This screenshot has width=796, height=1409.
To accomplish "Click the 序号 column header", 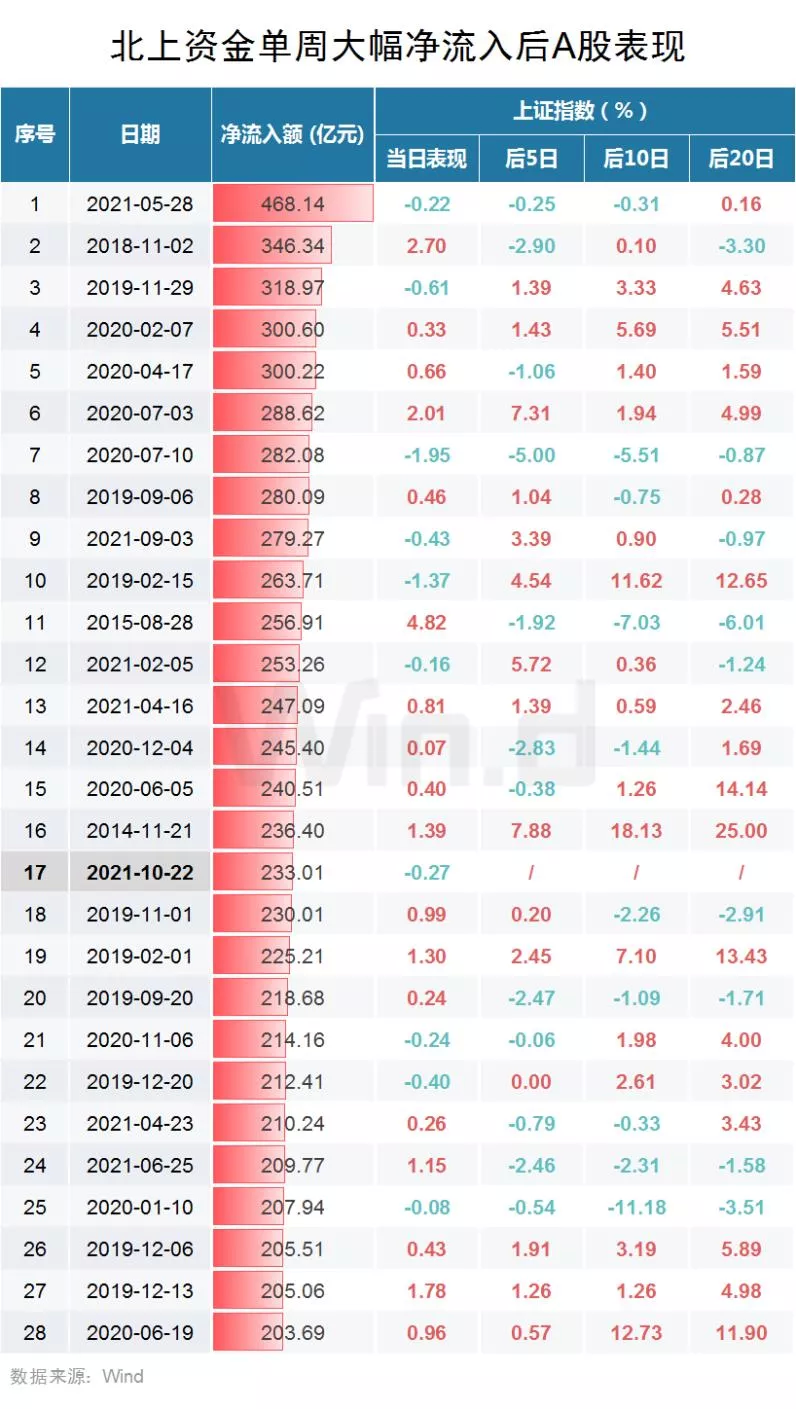I will click(35, 135).
